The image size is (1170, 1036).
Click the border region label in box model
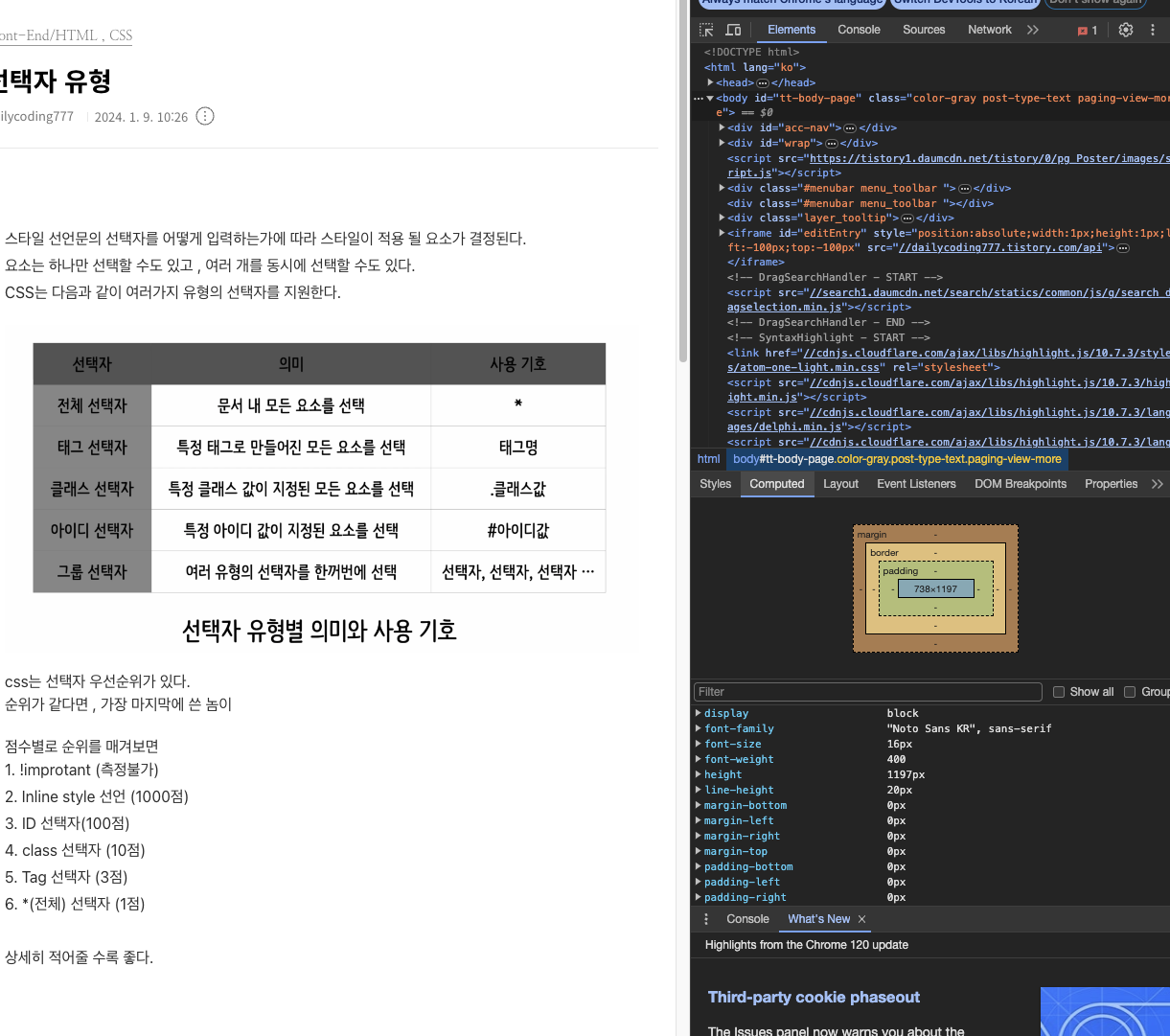point(883,553)
